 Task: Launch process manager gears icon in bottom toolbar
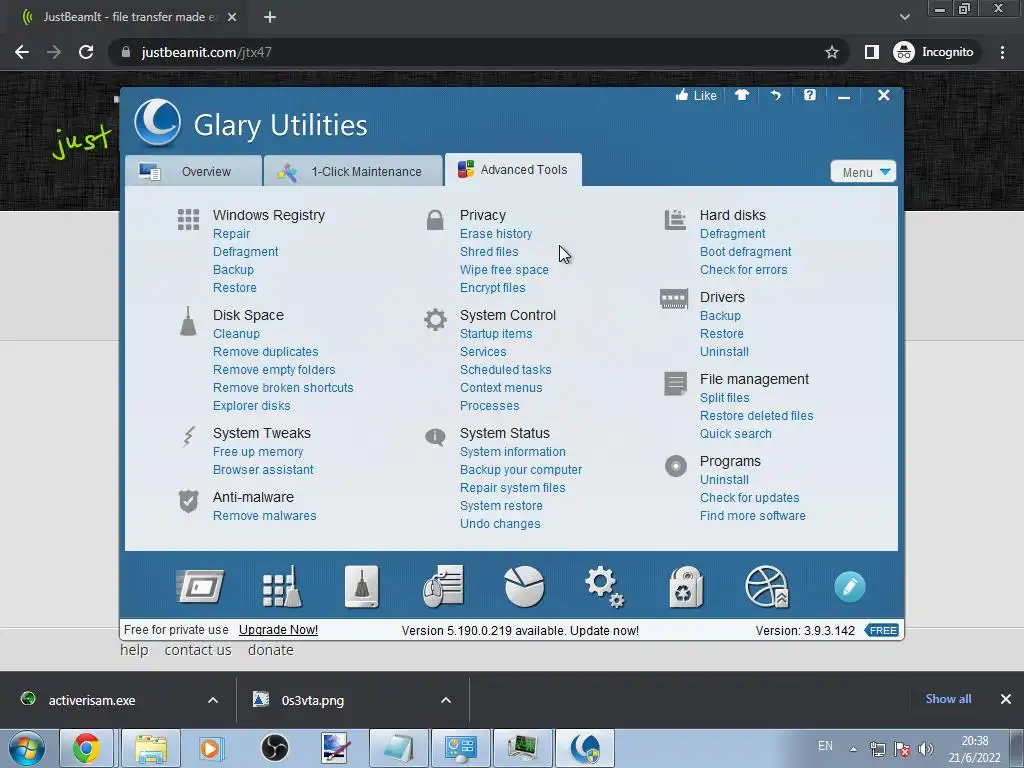tap(605, 587)
